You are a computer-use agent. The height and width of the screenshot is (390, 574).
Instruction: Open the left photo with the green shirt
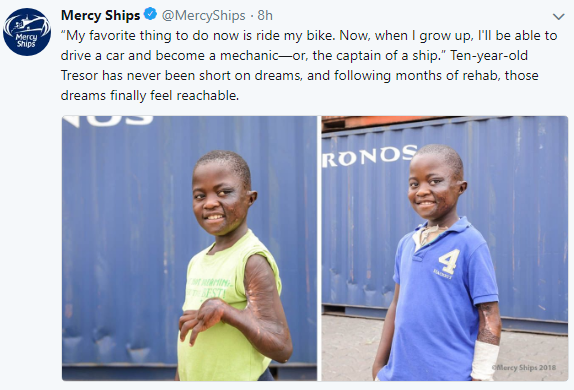[189, 248]
